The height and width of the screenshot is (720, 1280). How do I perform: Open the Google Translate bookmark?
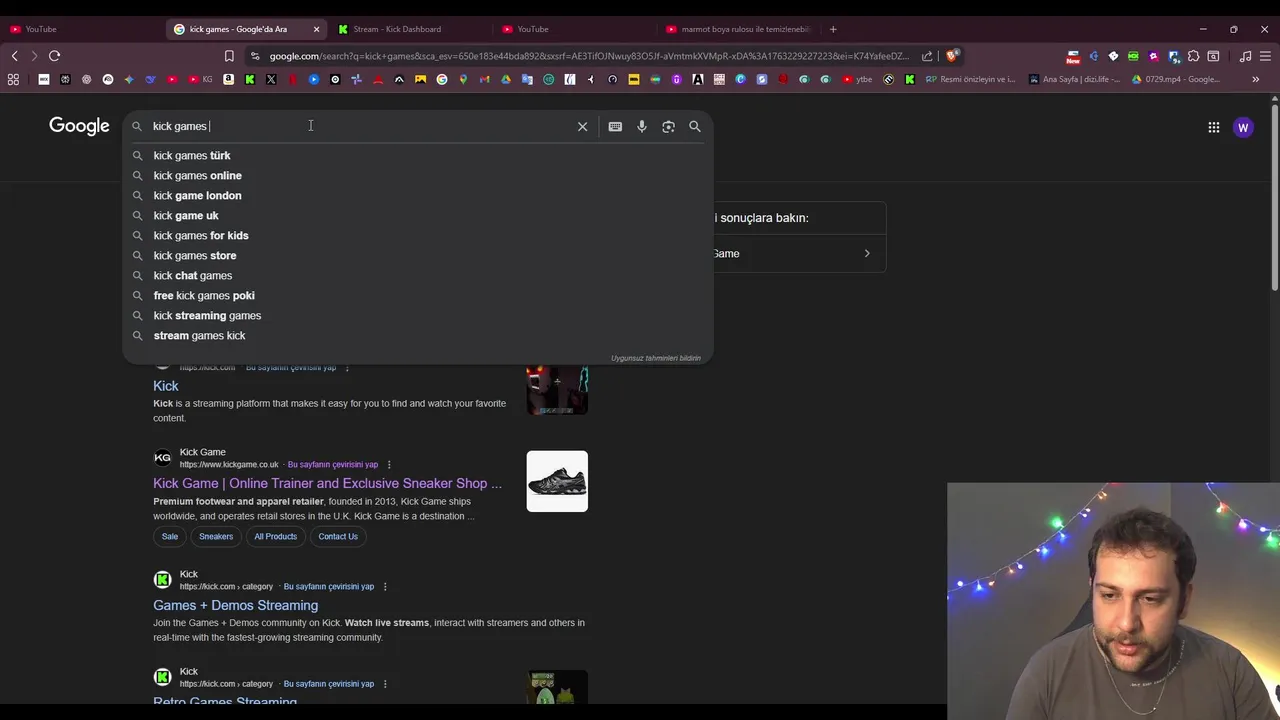(527, 79)
